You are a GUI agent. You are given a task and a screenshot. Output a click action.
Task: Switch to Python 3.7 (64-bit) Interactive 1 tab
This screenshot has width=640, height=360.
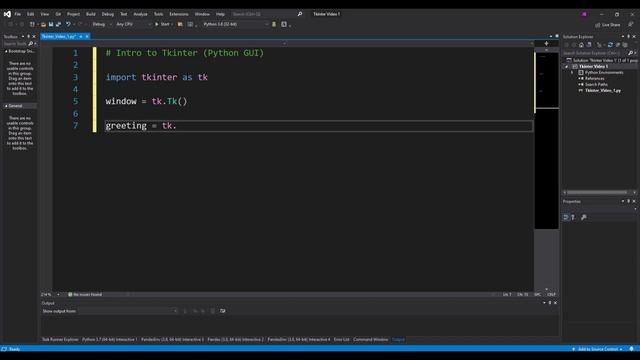(109, 339)
